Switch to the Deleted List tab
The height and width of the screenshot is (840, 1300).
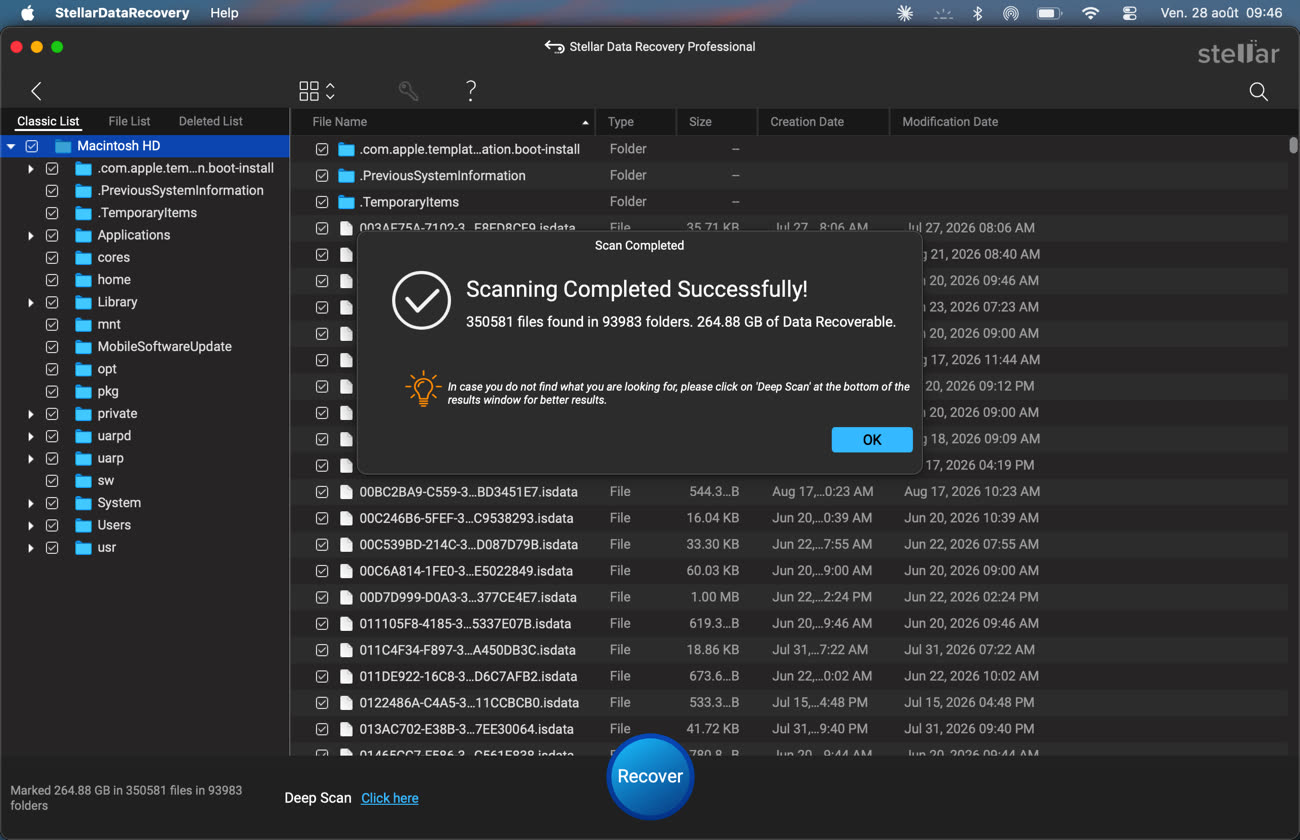[210, 121]
